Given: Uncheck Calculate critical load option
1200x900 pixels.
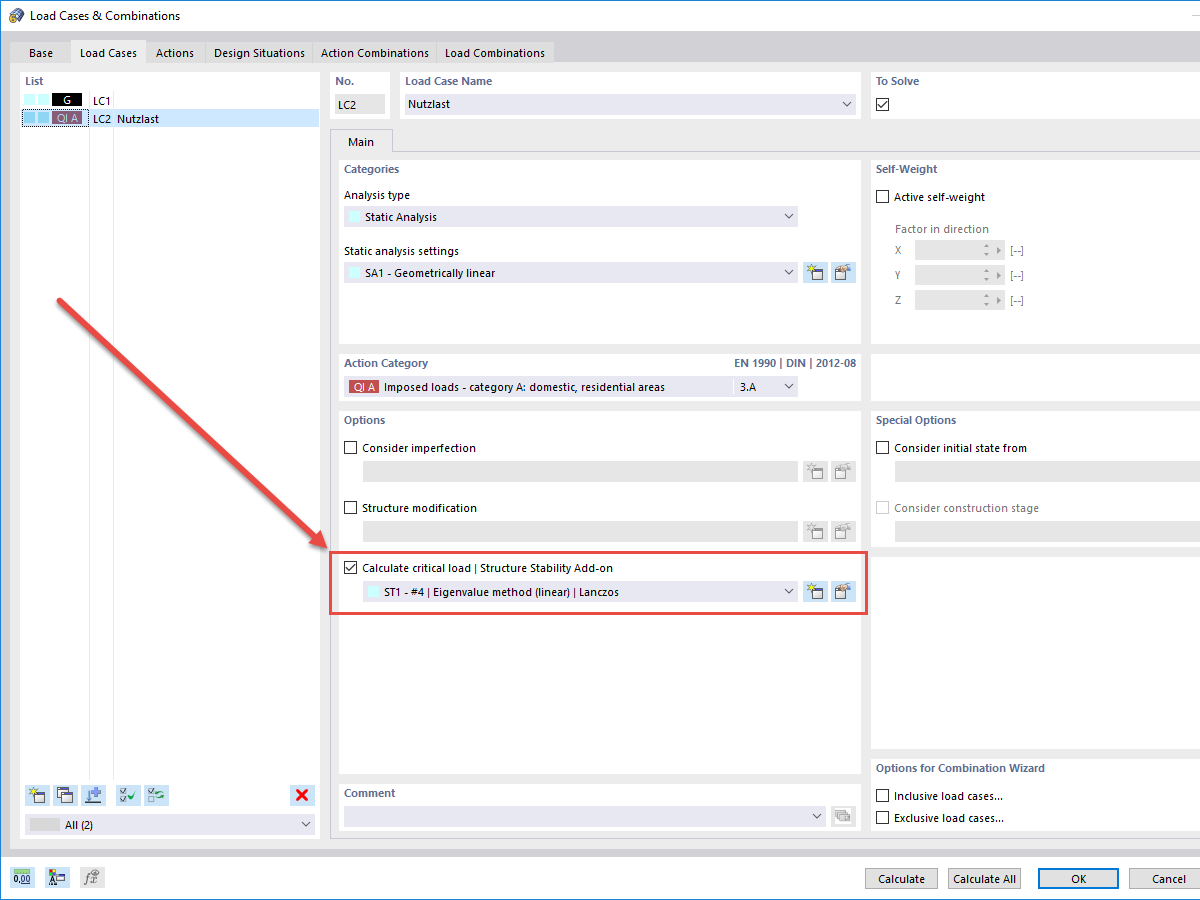Looking at the screenshot, I should (350, 567).
